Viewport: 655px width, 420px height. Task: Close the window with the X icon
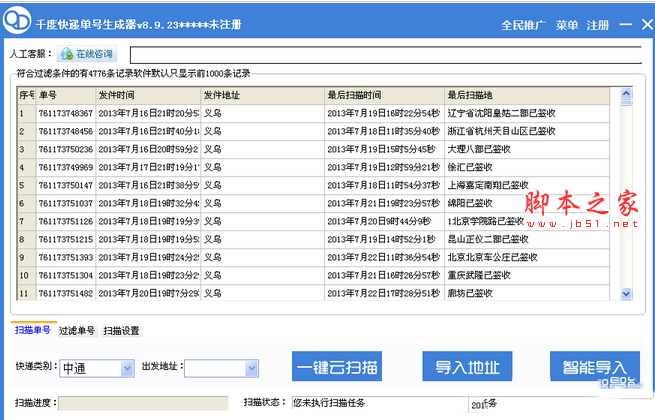(647, 25)
